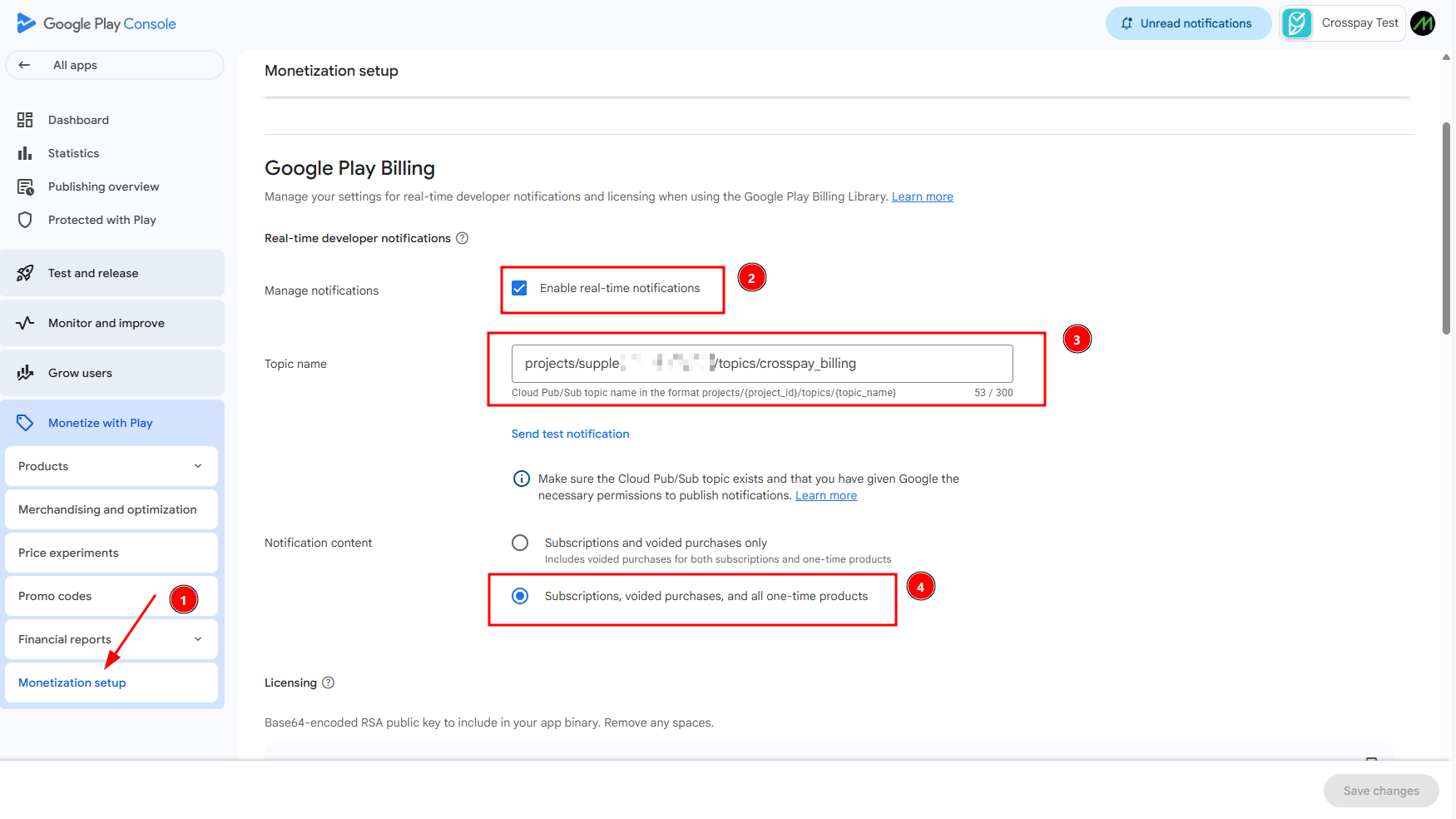Open Monetization setup page
This screenshot has width=1456, height=819.
[x=111, y=682]
